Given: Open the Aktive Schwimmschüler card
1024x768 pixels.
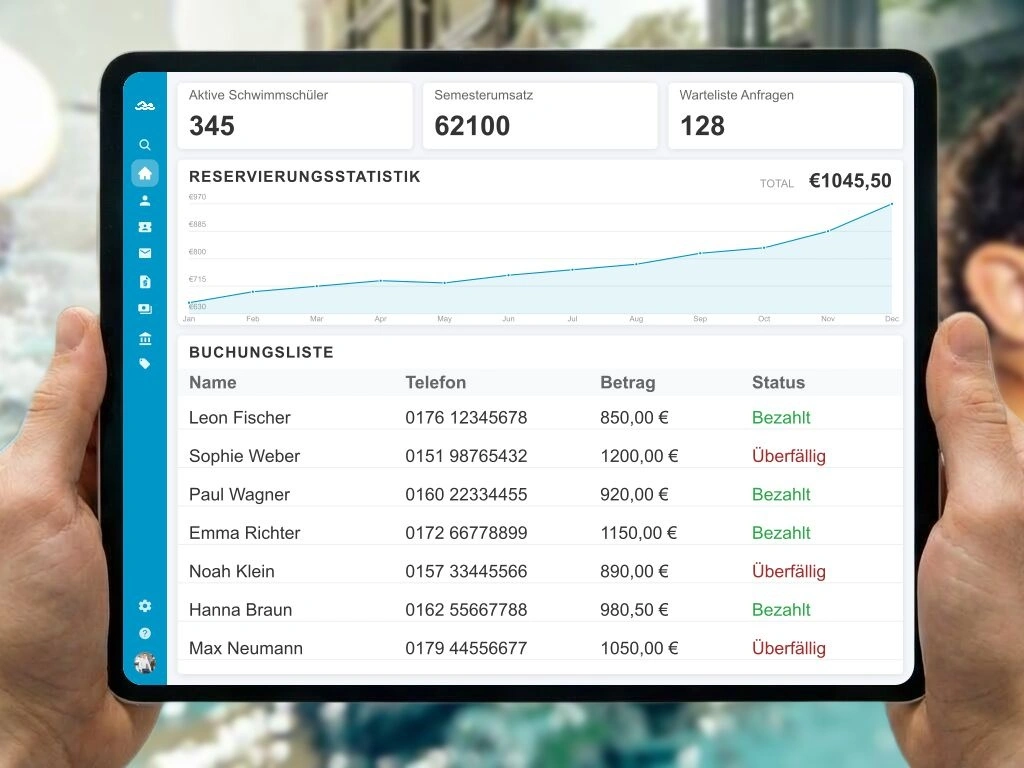Looking at the screenshot, I should 295,115.
